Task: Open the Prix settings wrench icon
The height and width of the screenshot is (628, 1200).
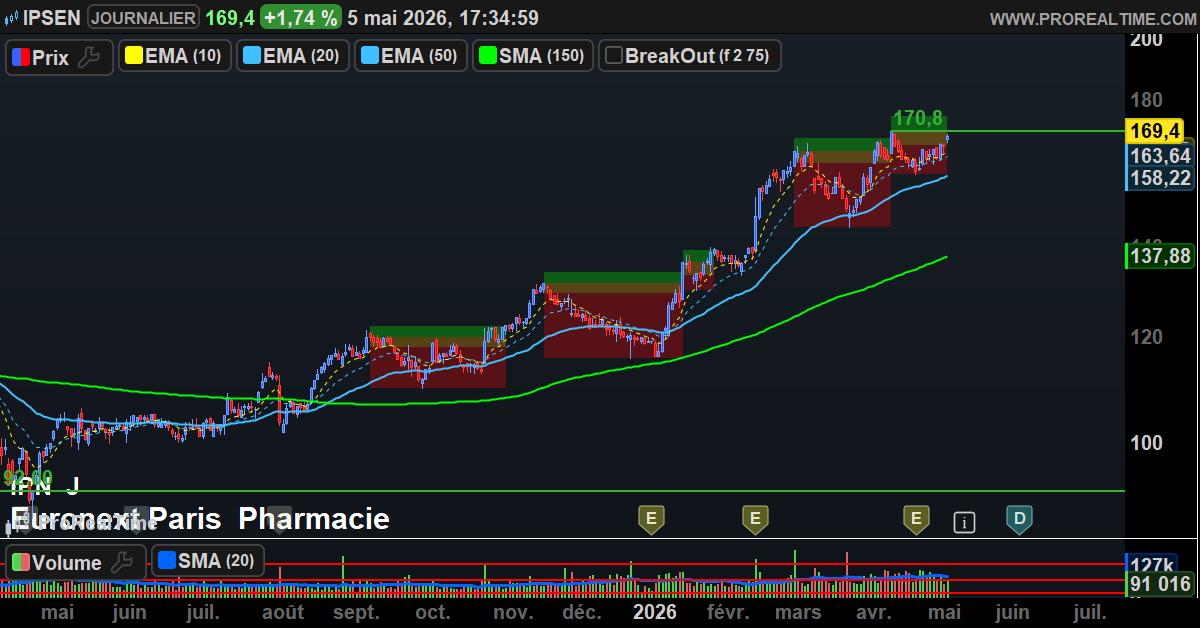Action: tap(89, 57)
